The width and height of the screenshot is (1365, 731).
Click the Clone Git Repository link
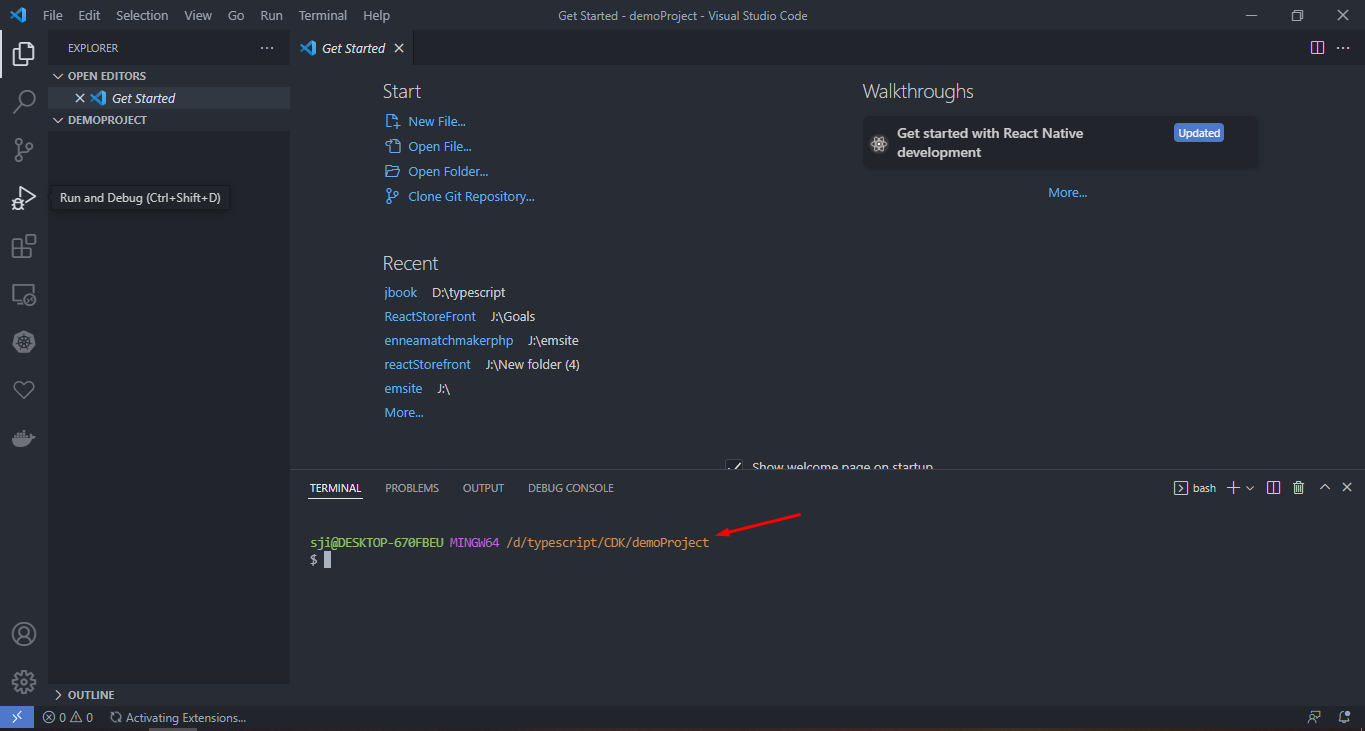tap(470, 196)
